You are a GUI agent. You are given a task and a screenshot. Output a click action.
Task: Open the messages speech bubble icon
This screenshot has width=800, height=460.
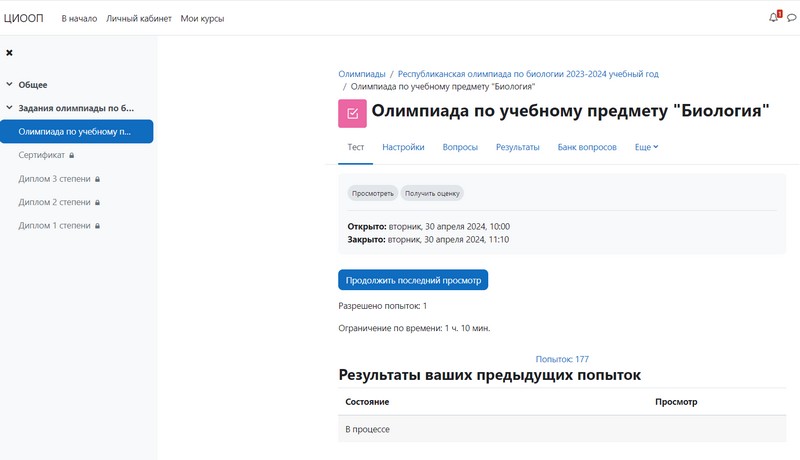point(792,18)
